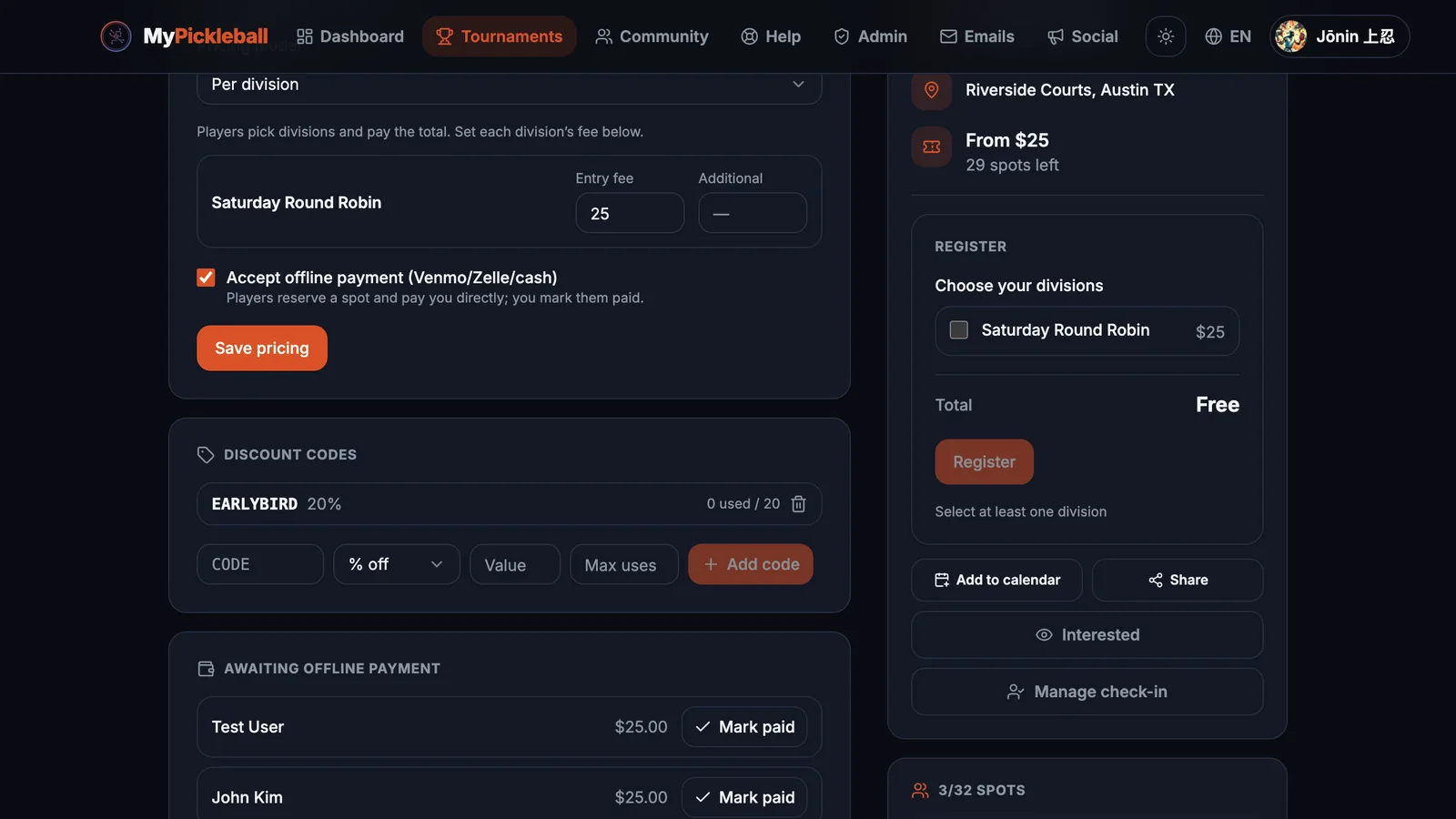Click the Max uses field
The height and width of the screenshot is (819, 1456).
tap(624, 564)
